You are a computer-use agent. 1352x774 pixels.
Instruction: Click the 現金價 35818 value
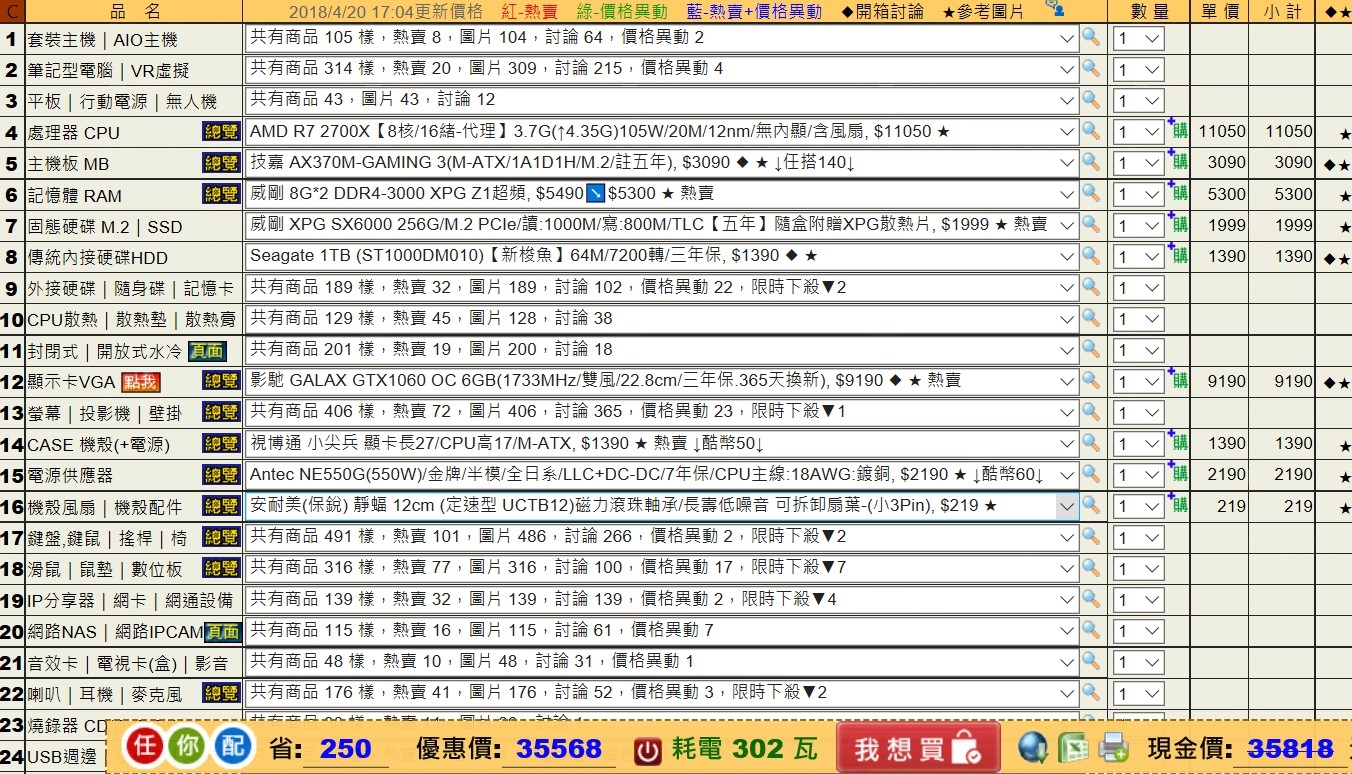tap(1290, 749)
